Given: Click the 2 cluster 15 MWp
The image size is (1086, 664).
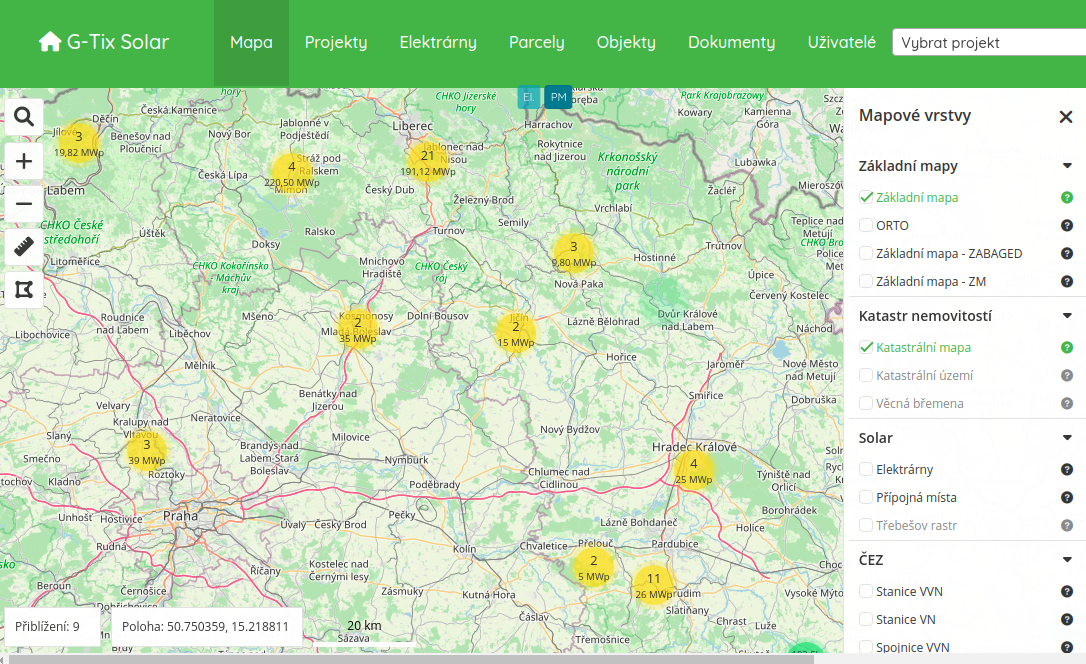Looking at the screenshot, I should 516,334.
